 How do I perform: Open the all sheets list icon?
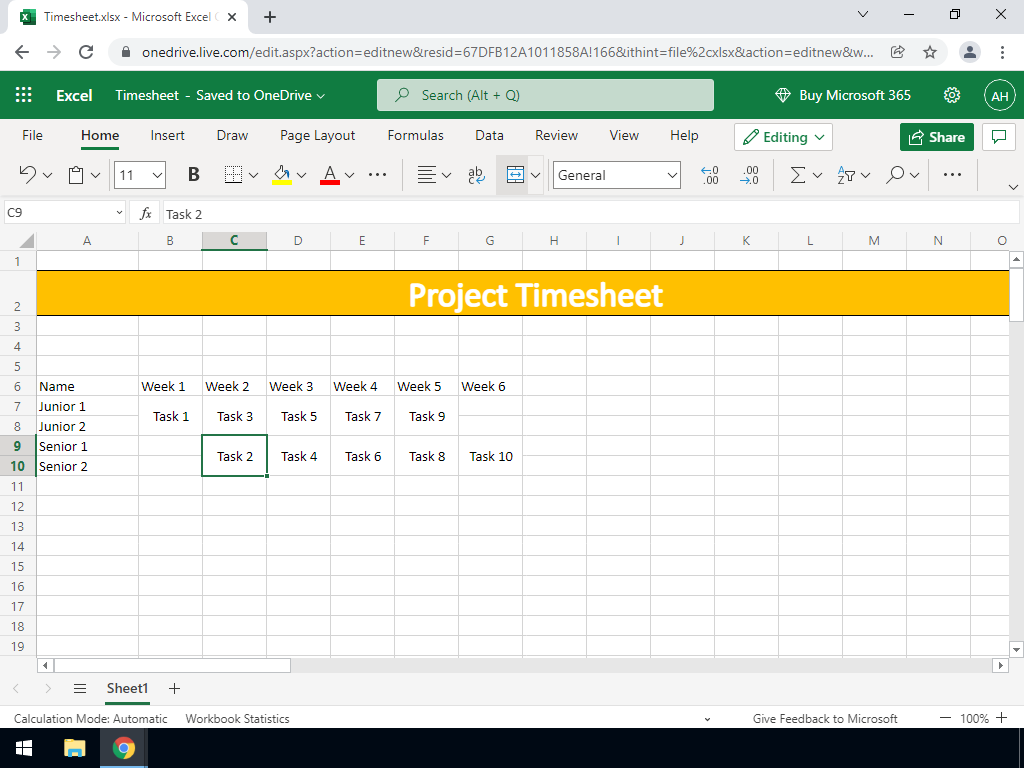click(80, 688)
